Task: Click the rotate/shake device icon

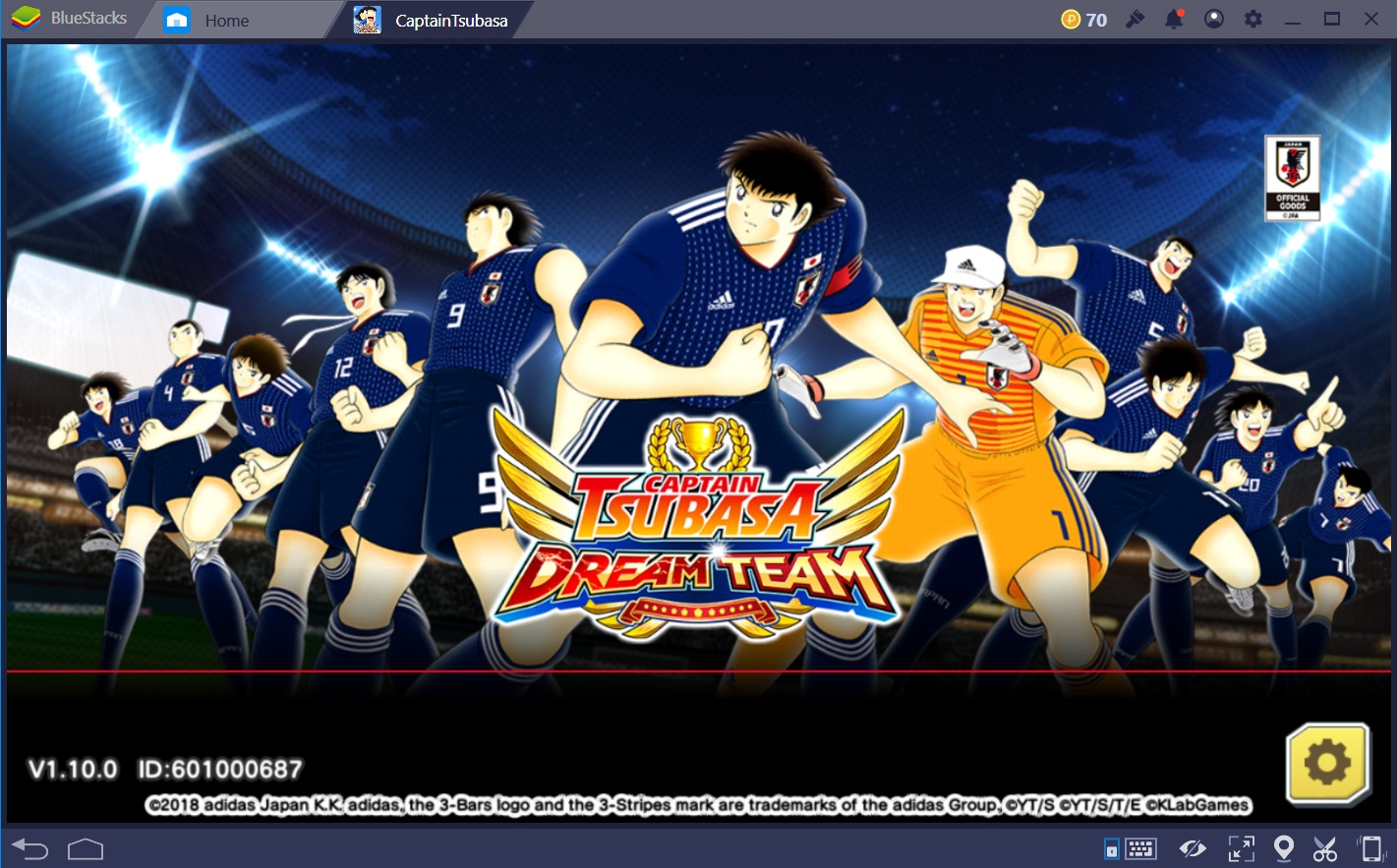Action: pyautogui.click(x=1370, y=848)
